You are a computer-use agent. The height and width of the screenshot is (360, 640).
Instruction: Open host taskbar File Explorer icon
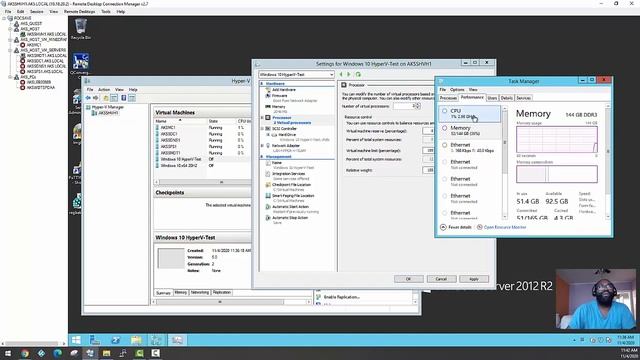[x=107, y=353]
